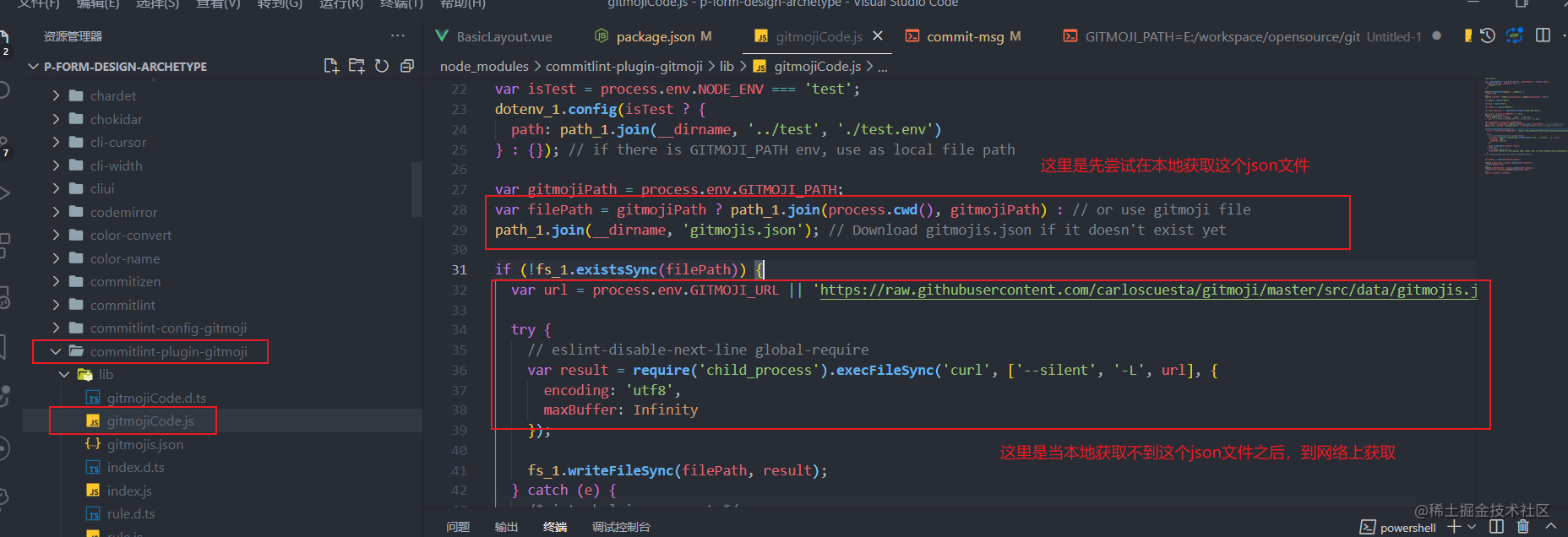Open the timeline history icon in editor toolbar
The image size is (1568, 537).
click(1488, 35)
